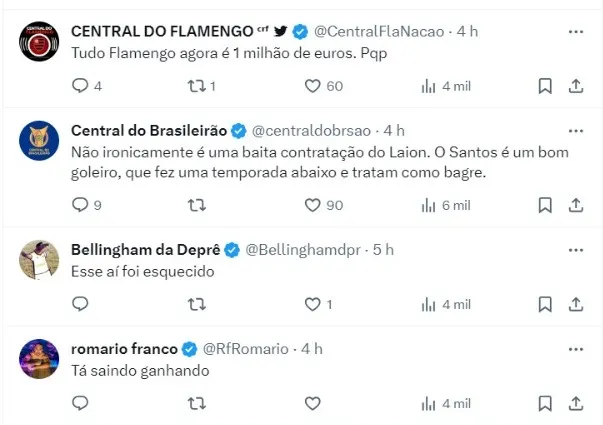Reply to romario franco's tweet
The width and height of the screenshot is (603, 425).
(82, 403)
